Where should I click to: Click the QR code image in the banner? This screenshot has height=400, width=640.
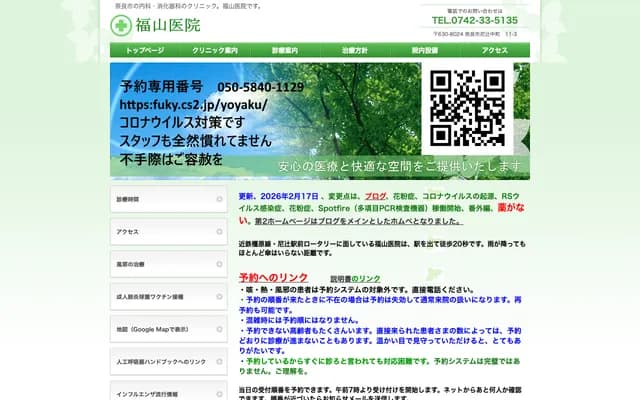[x=467, y=108]
